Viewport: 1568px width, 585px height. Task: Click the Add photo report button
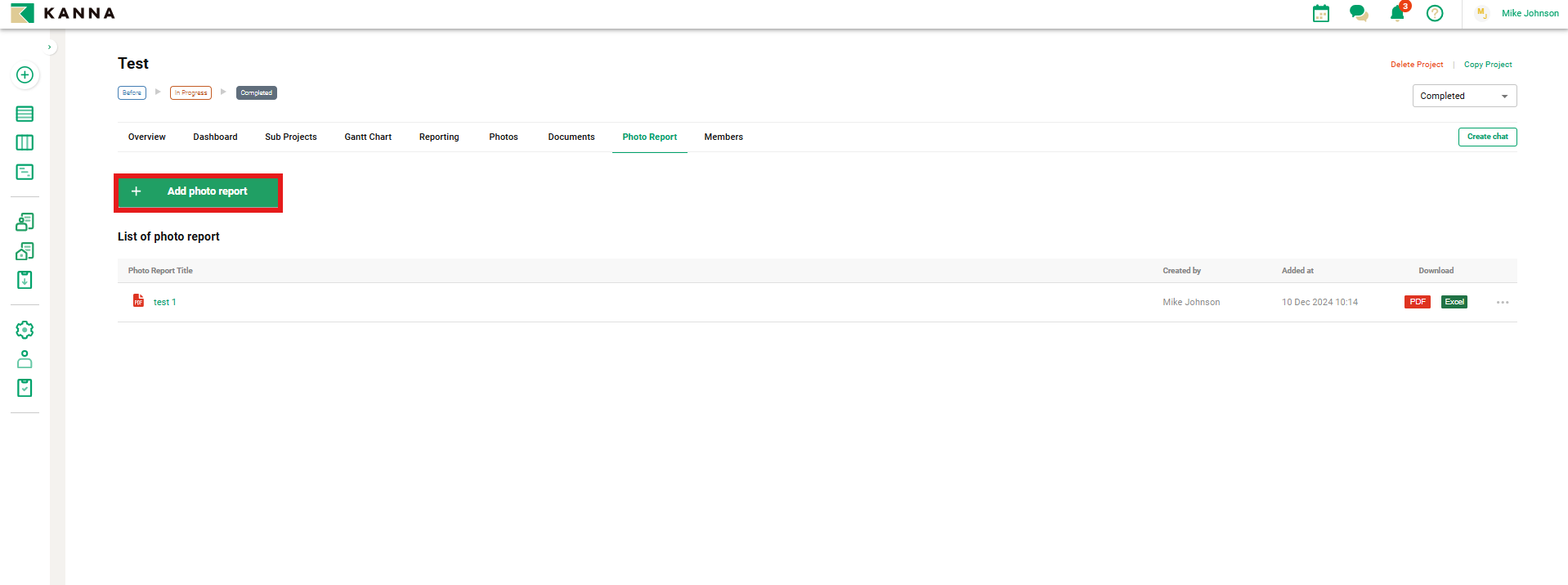tap(198, 191)
